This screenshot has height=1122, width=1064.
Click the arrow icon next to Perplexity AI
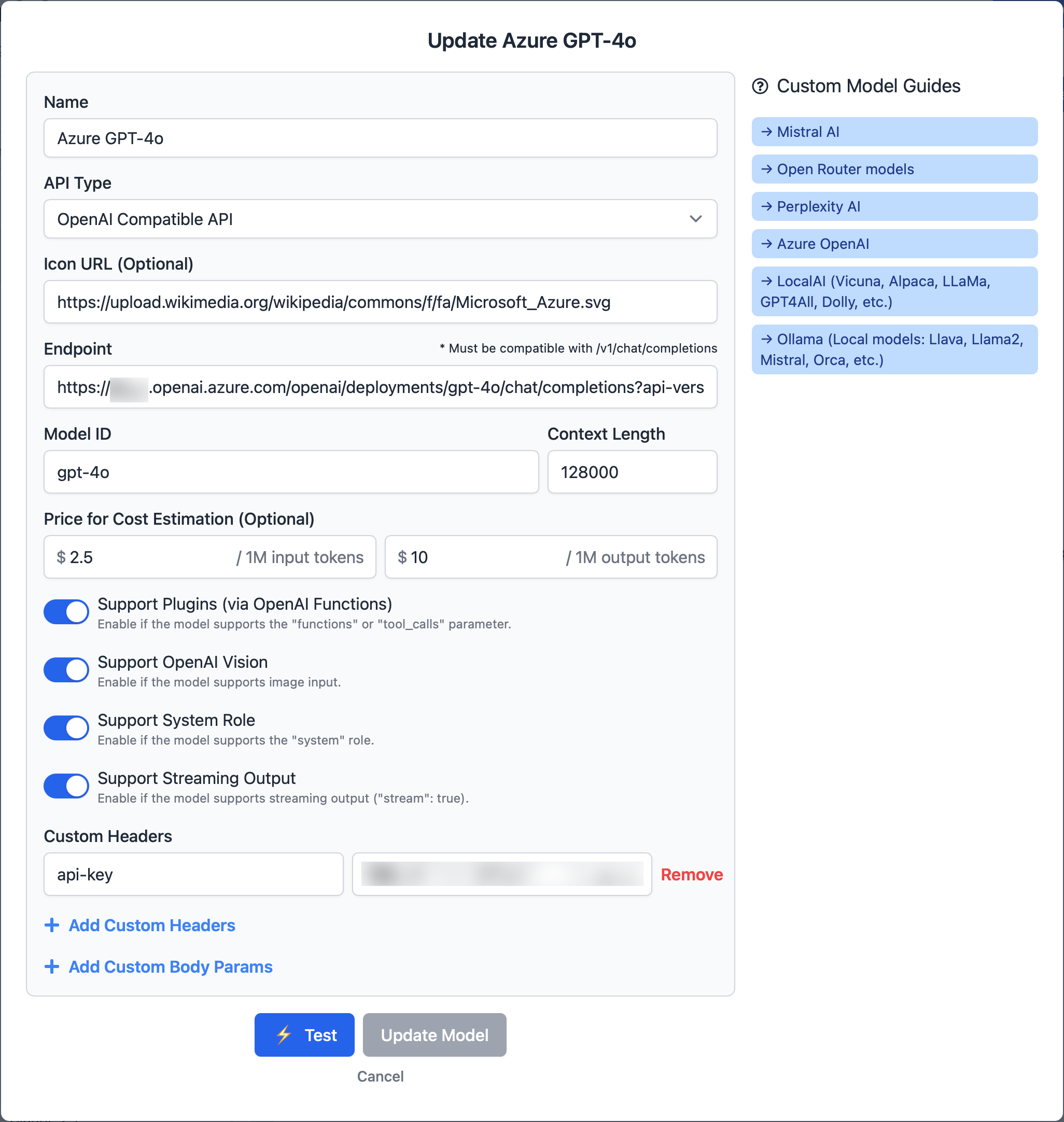click(x=767, y=206)
